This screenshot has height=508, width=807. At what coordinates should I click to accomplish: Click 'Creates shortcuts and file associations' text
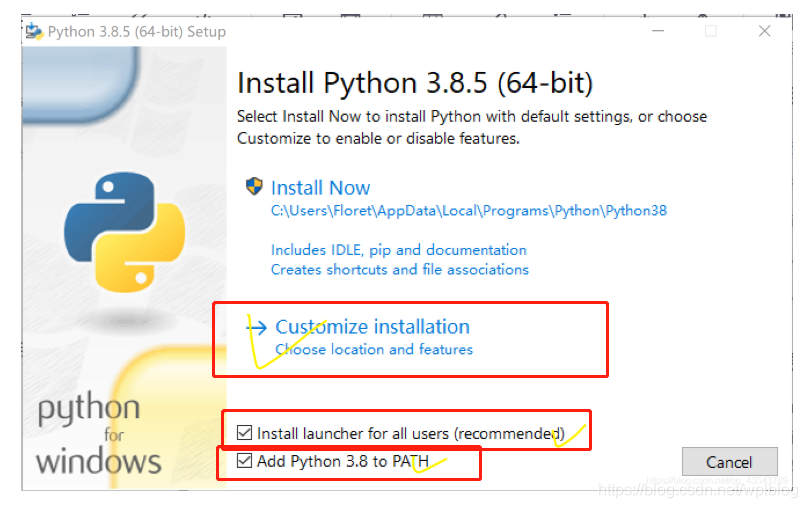tap(400, 270)
